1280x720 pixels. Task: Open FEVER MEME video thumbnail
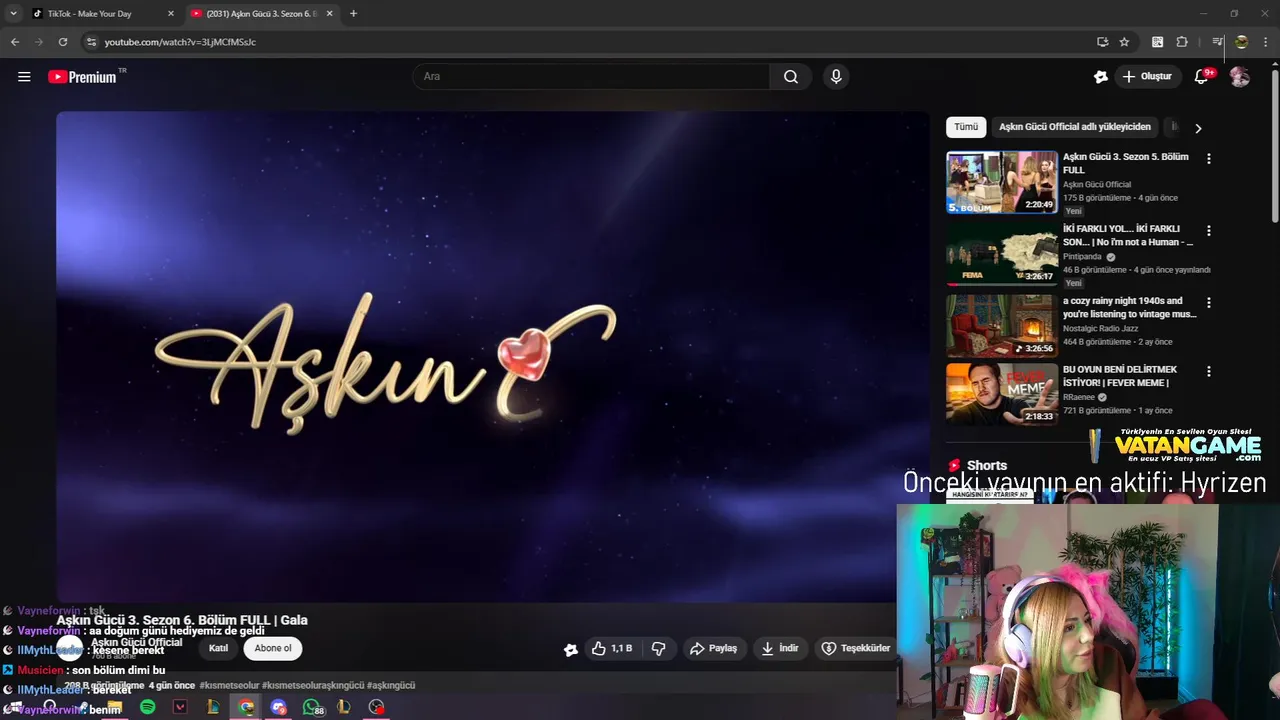click(x=1002, y=394)
